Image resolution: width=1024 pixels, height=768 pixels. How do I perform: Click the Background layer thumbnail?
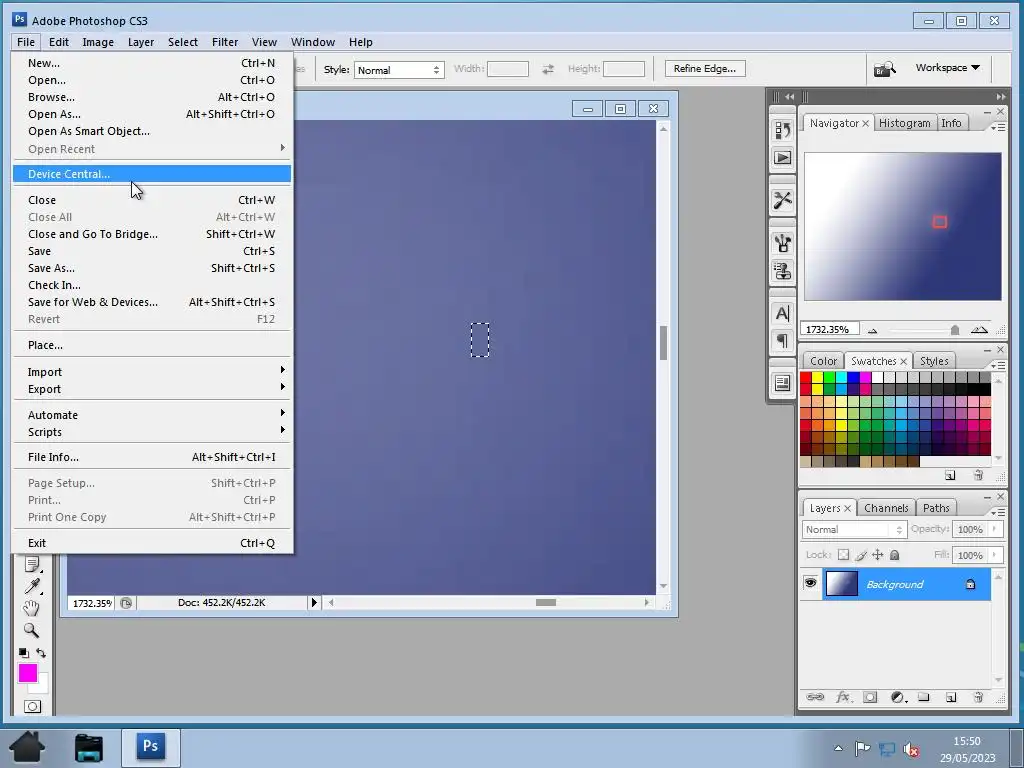[842, 584]
